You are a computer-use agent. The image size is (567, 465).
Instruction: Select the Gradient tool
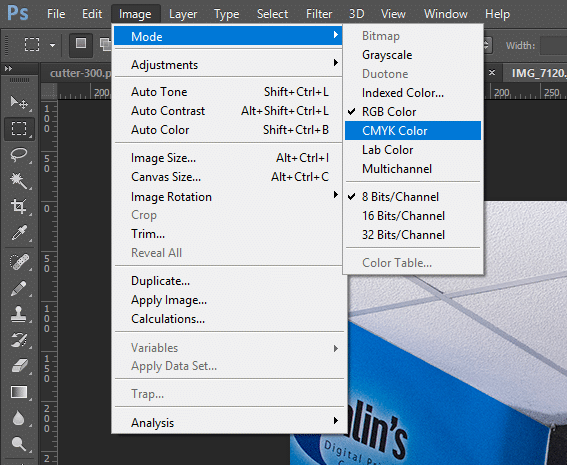pos(19,392)
